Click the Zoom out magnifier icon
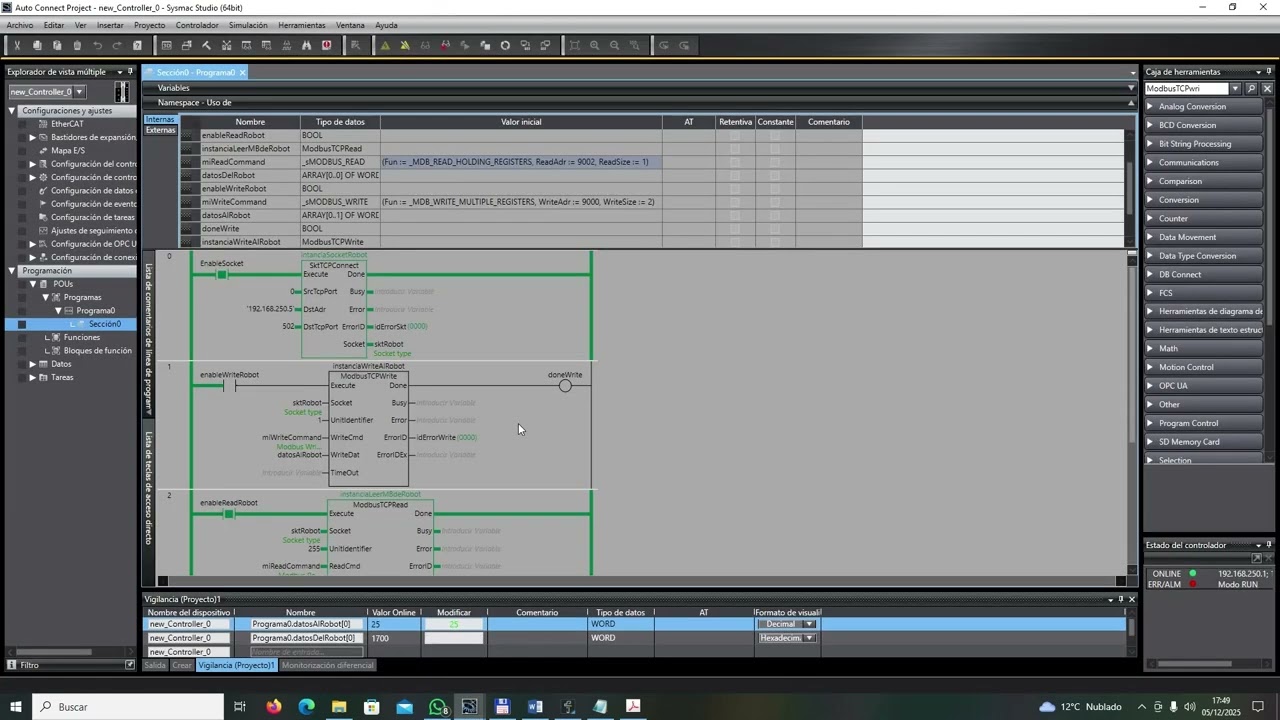The image size is (1280, 720). pos(614,45)
